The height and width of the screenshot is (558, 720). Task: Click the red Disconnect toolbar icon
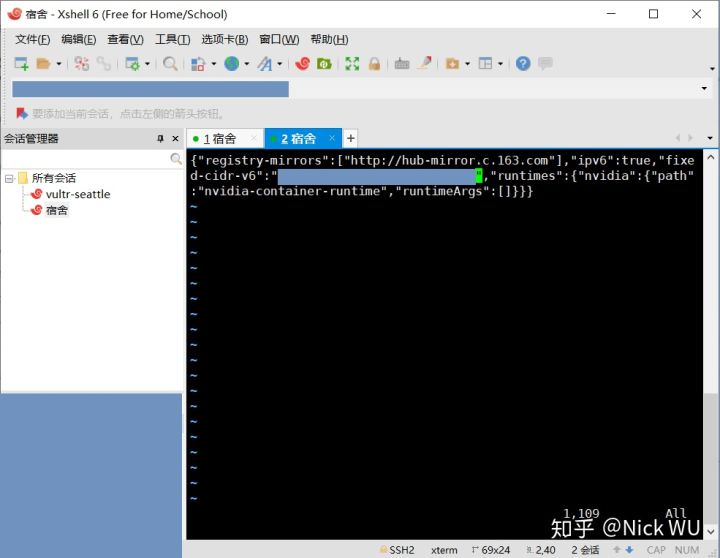click(82, 63)
